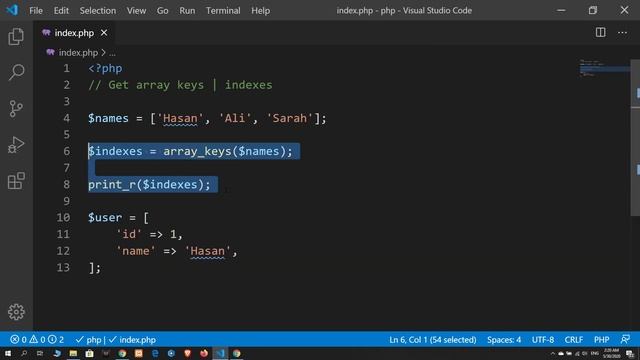This screenshot has width=640, height=360.
Task: Click the 'name' key on line 12
Action: pyautogui.click(x=136, y=251)
